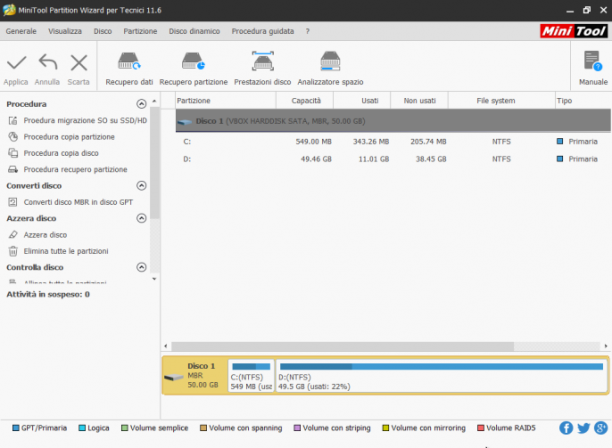The width and height of the screenshot is (612, 448).
Task: Open the Disco dinamico menu
Action: (x=194, y=31)
